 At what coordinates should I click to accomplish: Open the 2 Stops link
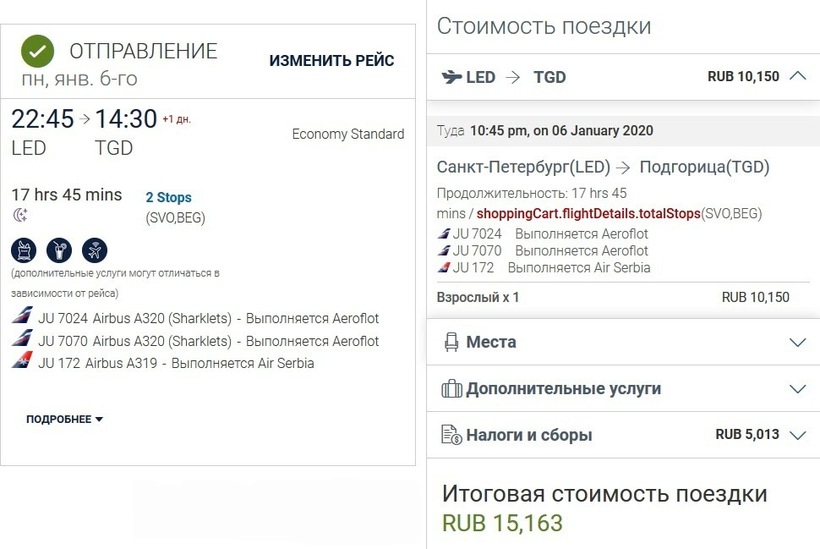pyautogui.click(x=168, y=198)
